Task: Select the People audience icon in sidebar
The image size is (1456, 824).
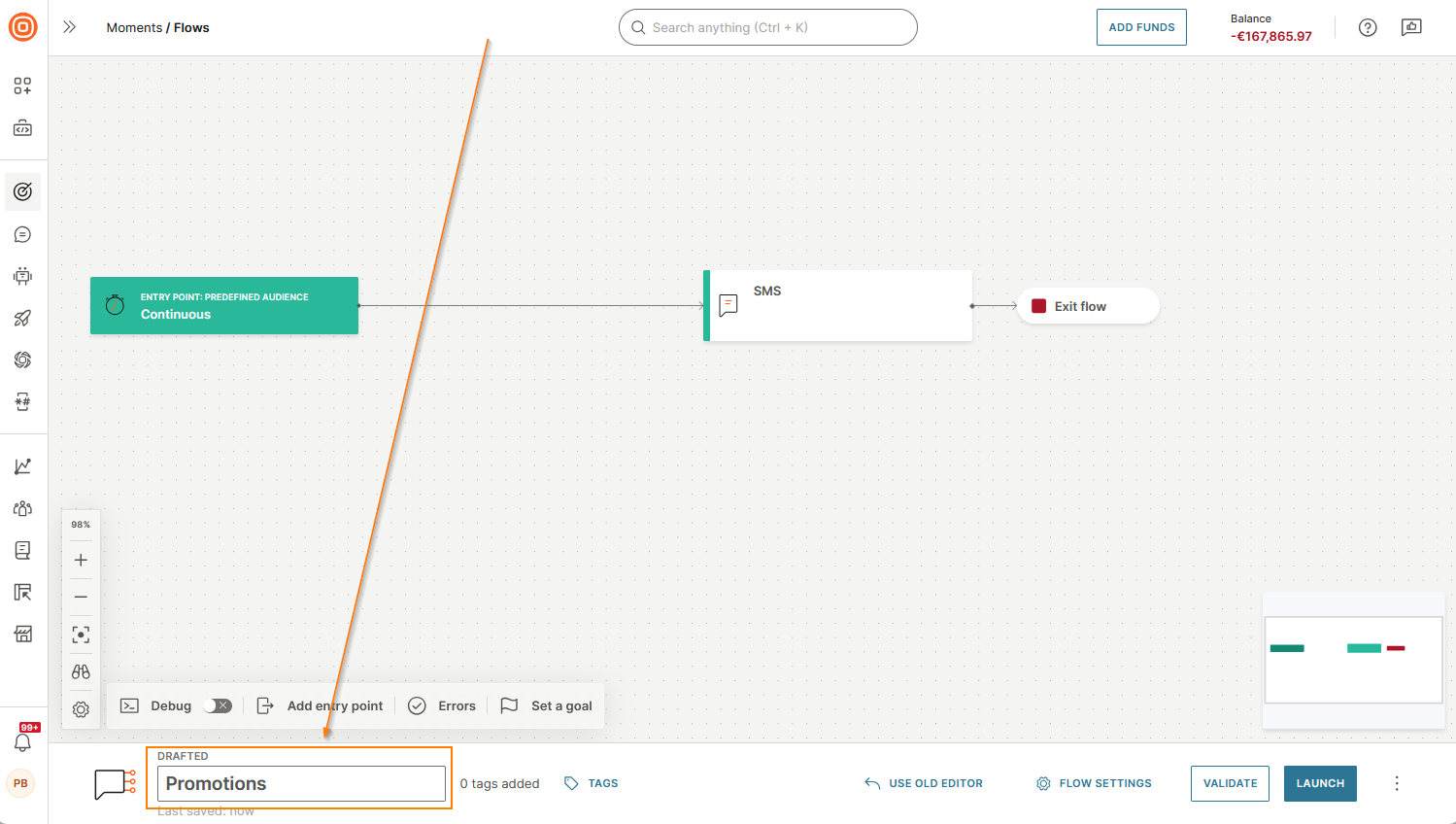Action: (22, 507)
